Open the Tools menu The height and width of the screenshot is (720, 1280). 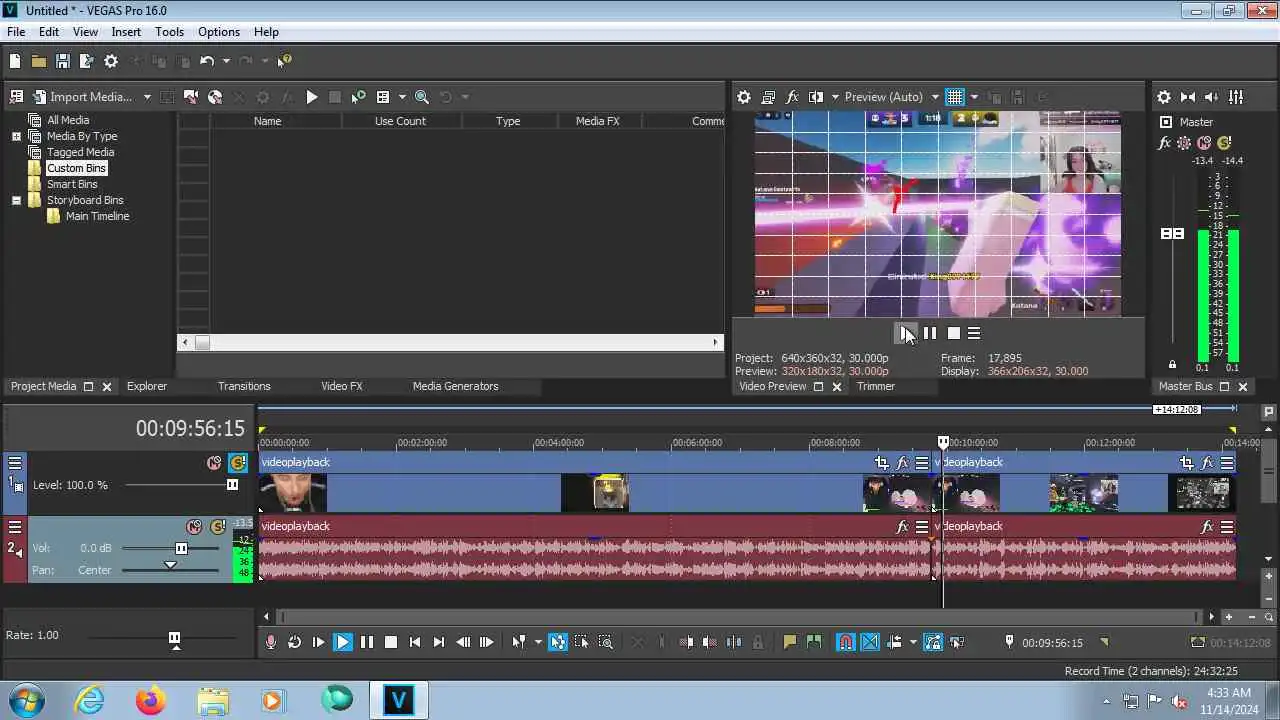pyautogui.click(x=169, y=32)
